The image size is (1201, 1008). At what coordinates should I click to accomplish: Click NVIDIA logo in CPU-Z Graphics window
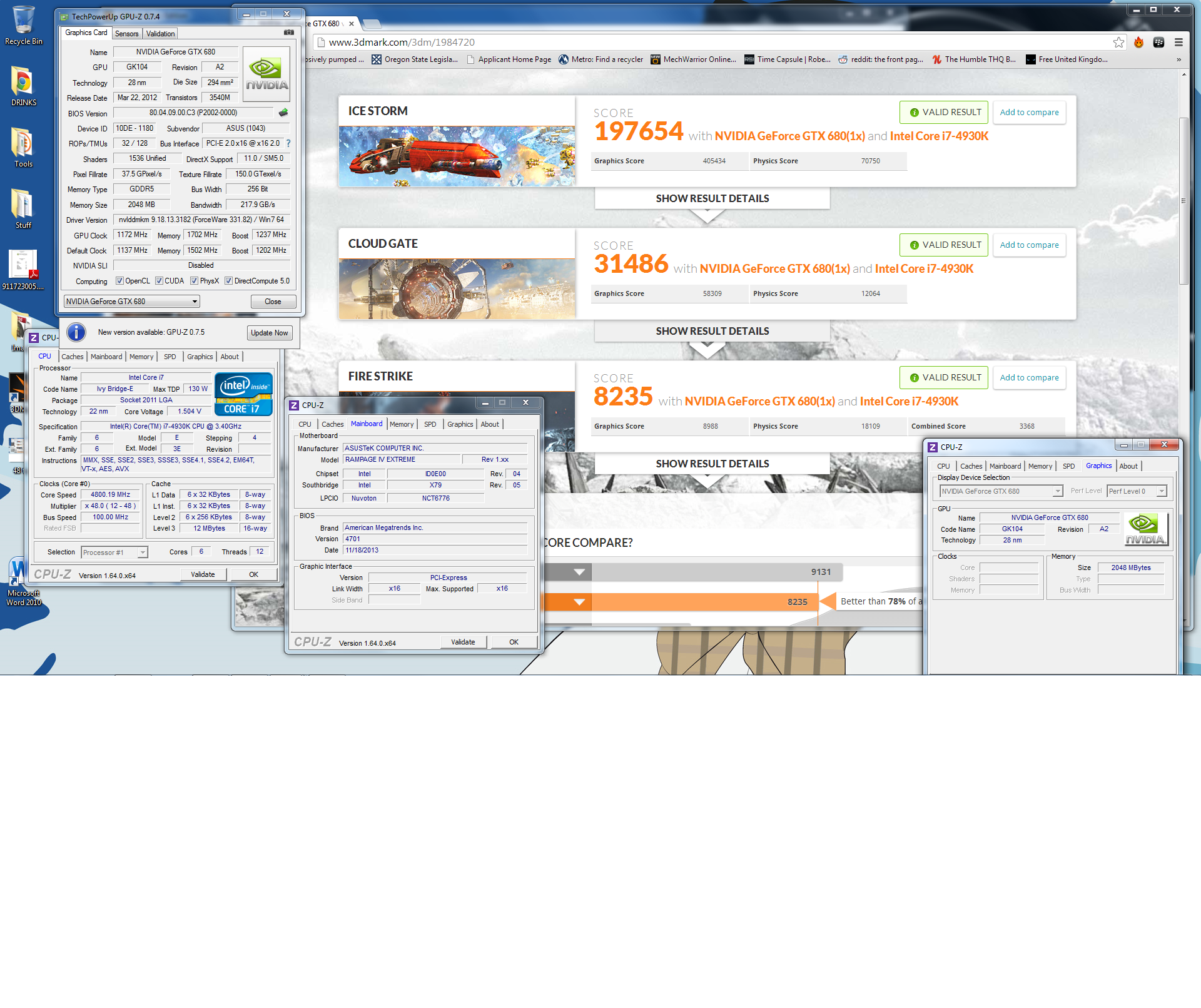tap(1145, 529)
